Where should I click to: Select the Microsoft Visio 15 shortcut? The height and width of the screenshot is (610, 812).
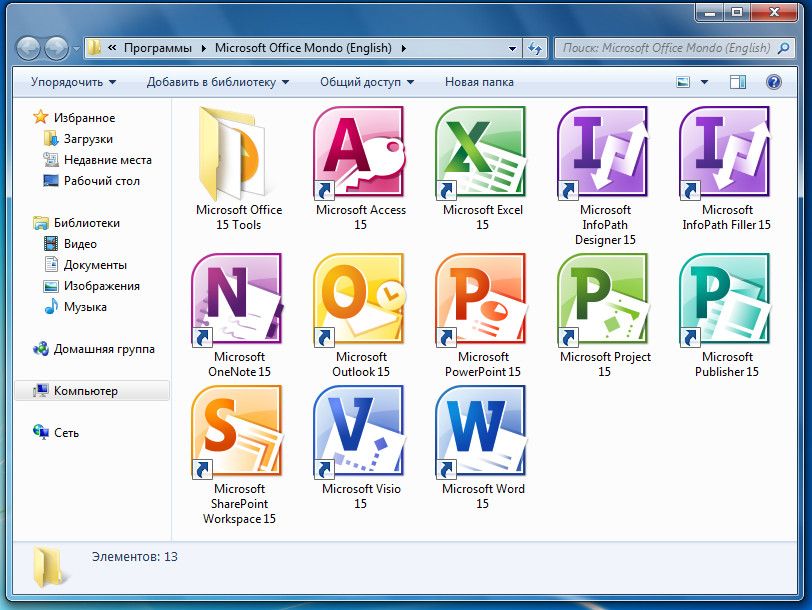tap(360, 432)
